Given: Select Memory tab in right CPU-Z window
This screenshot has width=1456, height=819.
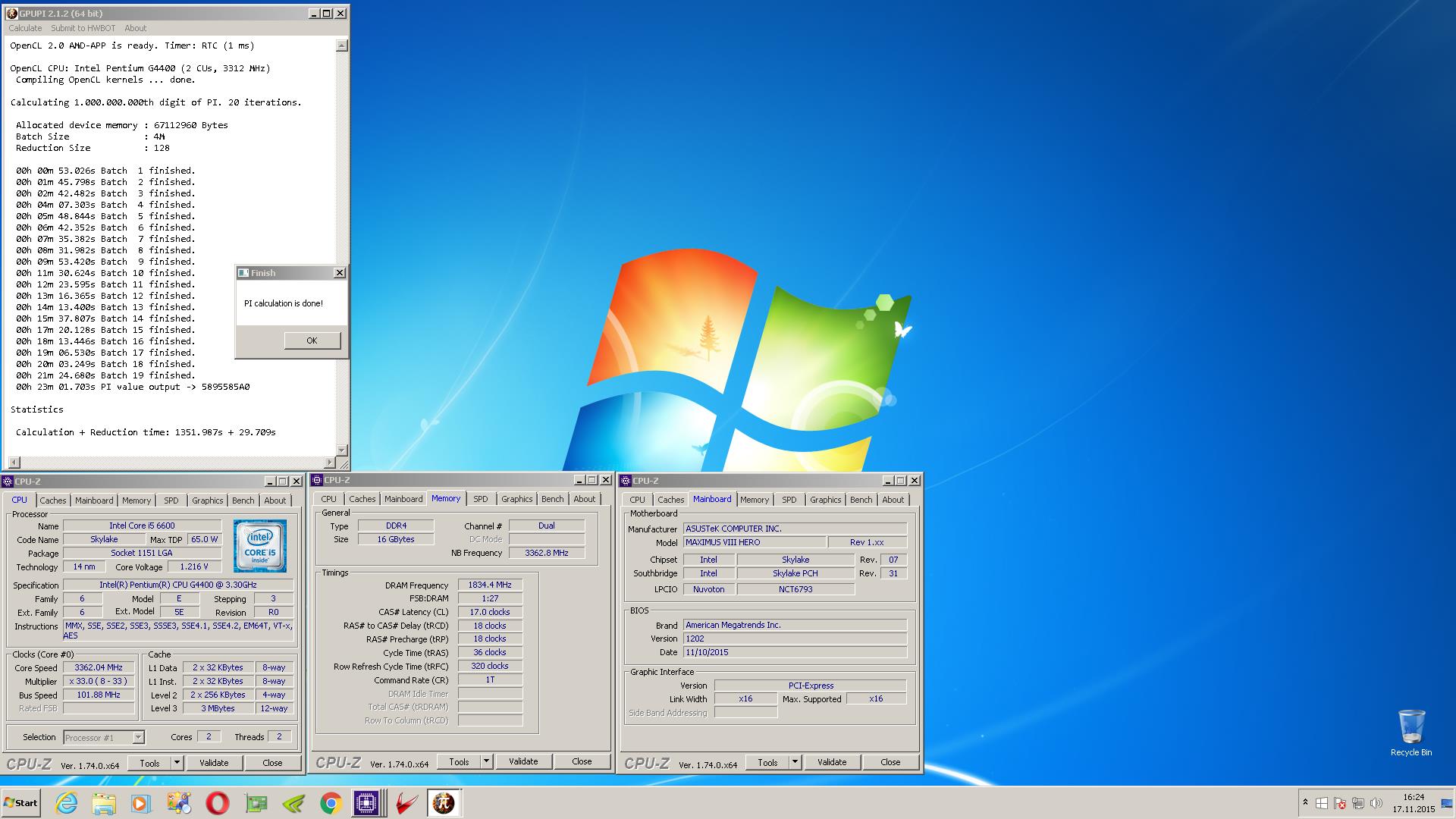Looking at the screenshot, I should coord(755,500).
